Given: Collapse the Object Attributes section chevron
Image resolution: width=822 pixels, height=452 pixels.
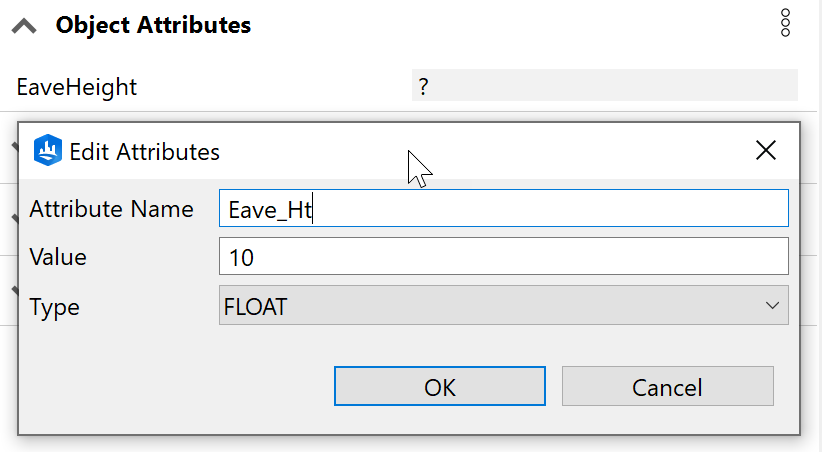Looking at the screenshot, I should coord(24,27).
